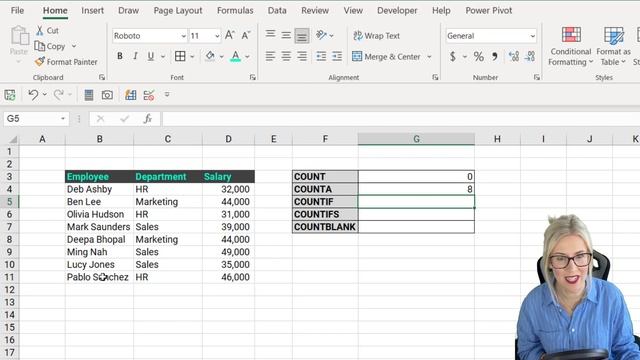640x360 pixels.
Task: Align text left
Action: click(270, 56)
